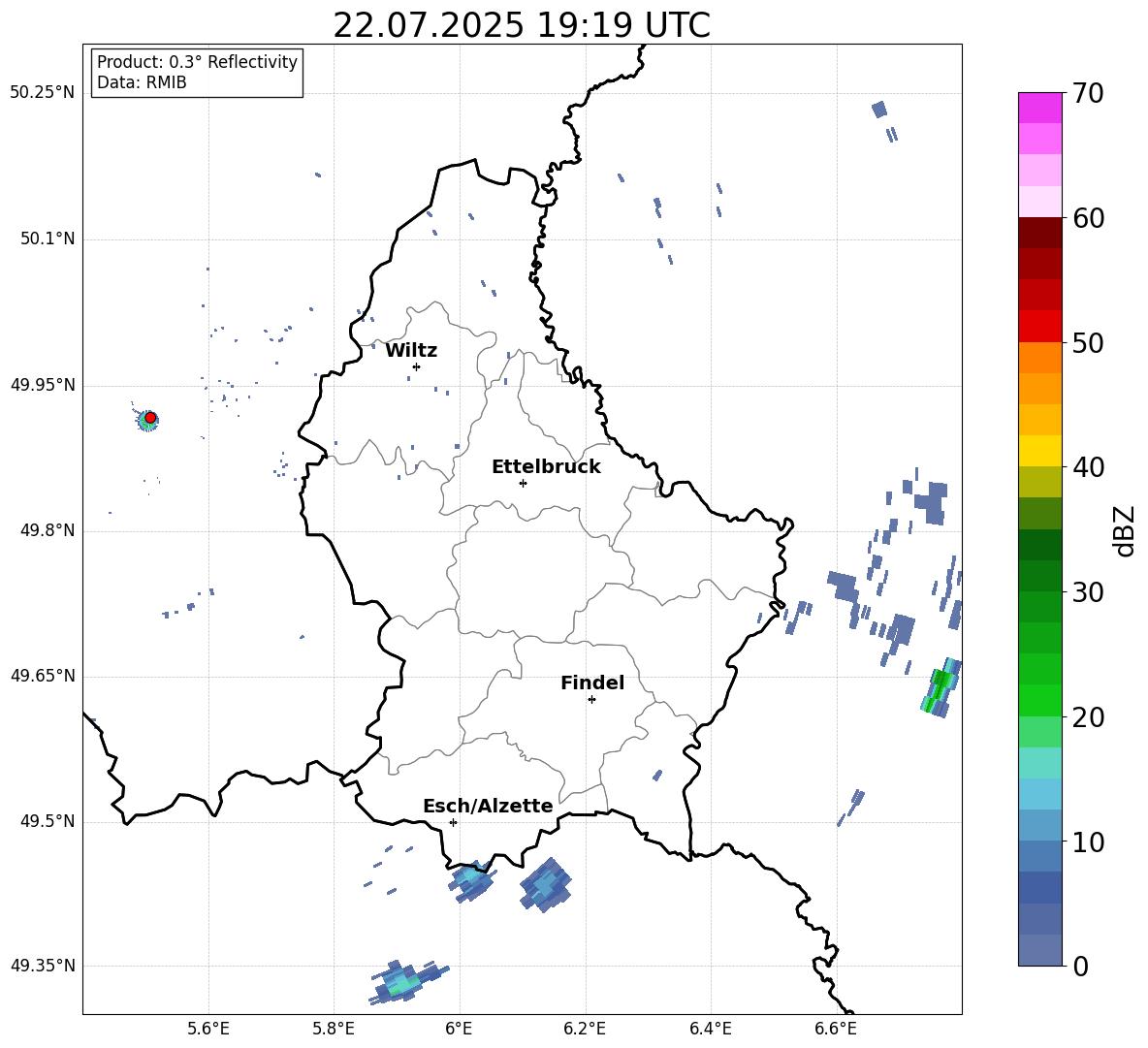Click the colorbar tick label 60

coord(1088,218)
